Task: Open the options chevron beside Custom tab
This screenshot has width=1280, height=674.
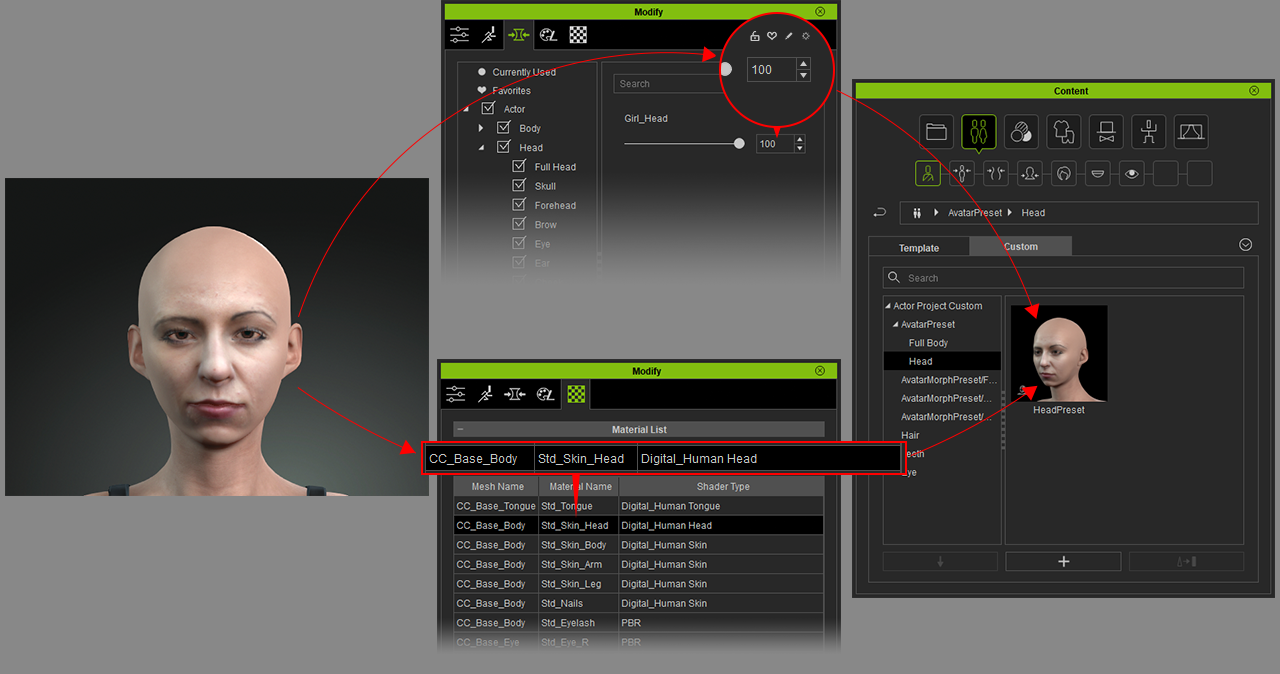Action: tap(1246, 244)
